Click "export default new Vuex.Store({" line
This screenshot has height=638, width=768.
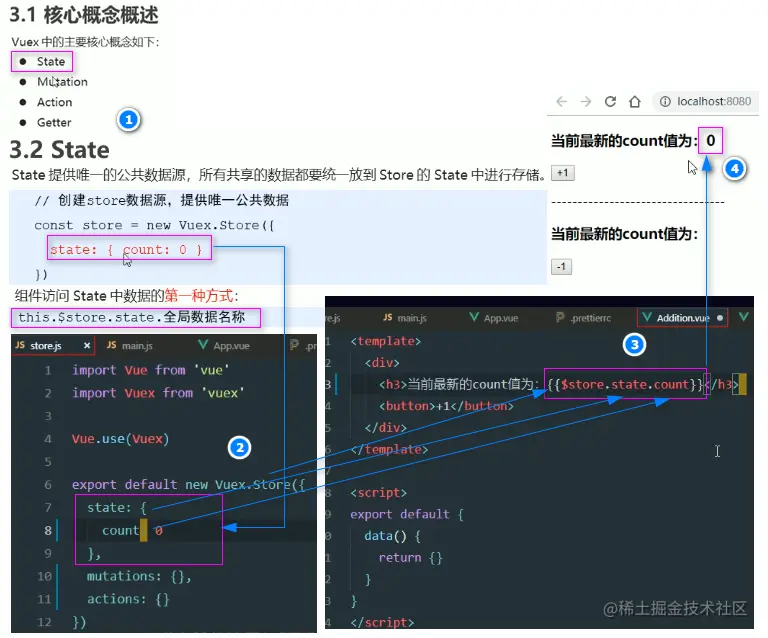coord(189,485)
